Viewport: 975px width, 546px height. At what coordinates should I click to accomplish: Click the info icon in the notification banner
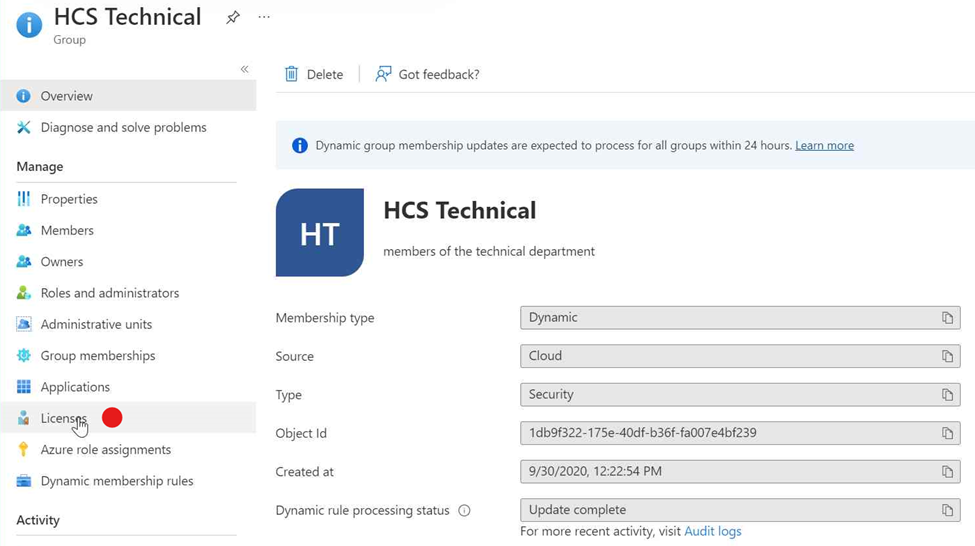[x=300, y=146]
